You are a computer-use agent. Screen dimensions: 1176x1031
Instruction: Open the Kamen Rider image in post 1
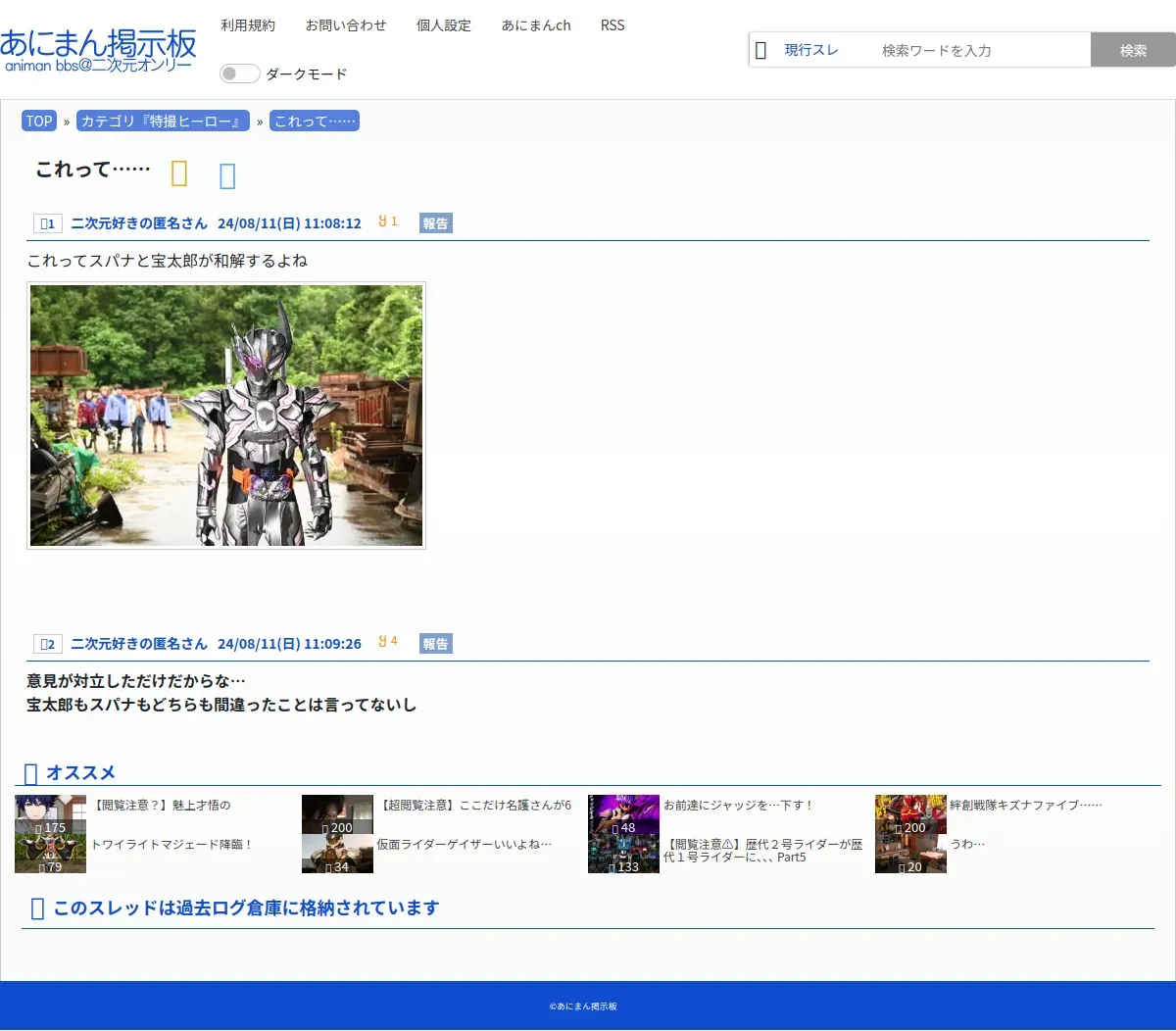(226, 416)
